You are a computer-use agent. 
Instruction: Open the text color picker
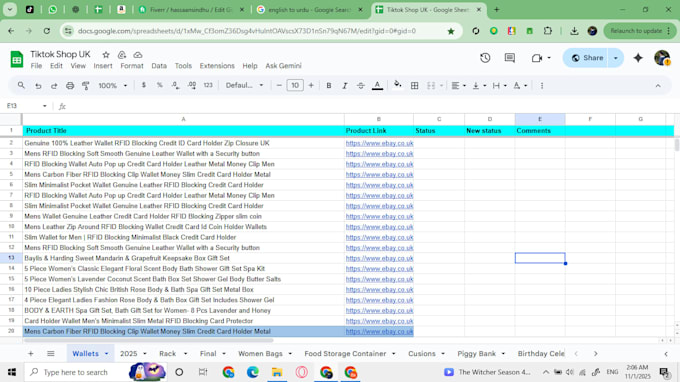(x=377, y=85)
